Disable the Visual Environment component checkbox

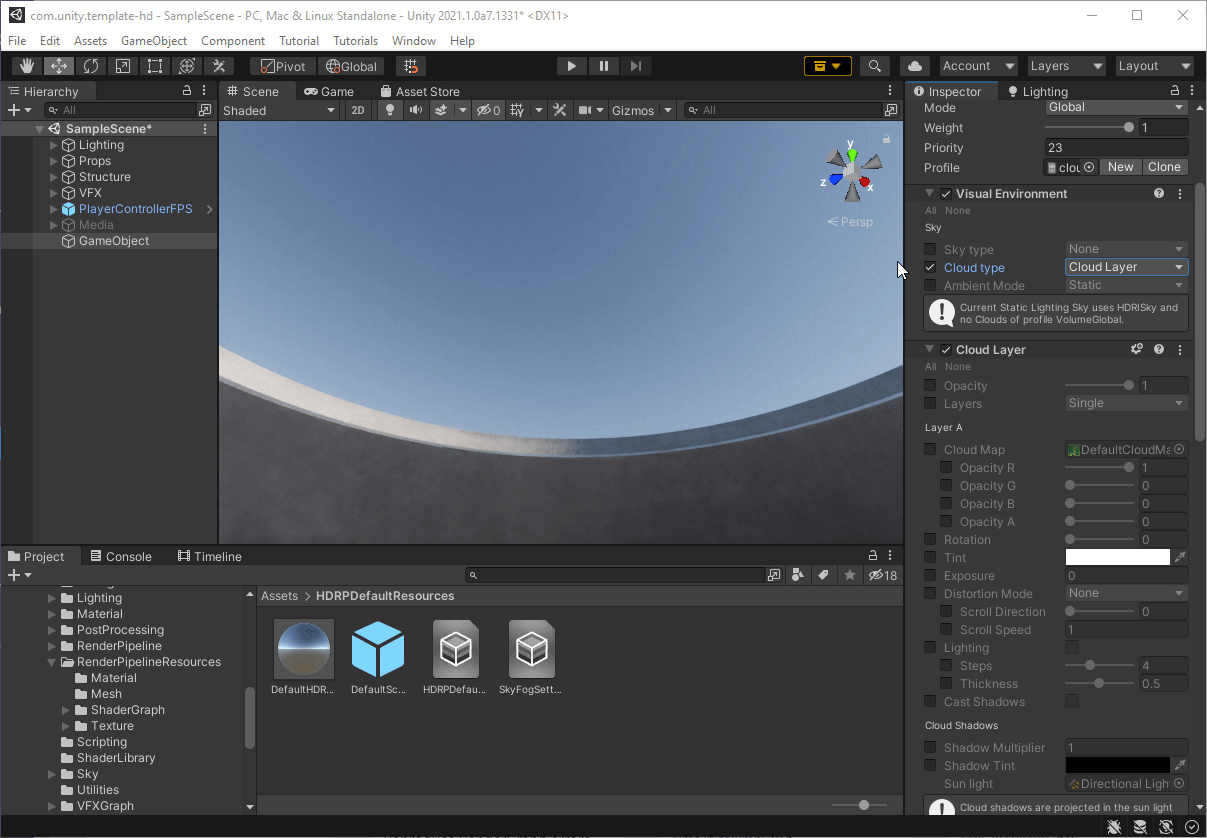pyautogui.click(x=946, y=193)
